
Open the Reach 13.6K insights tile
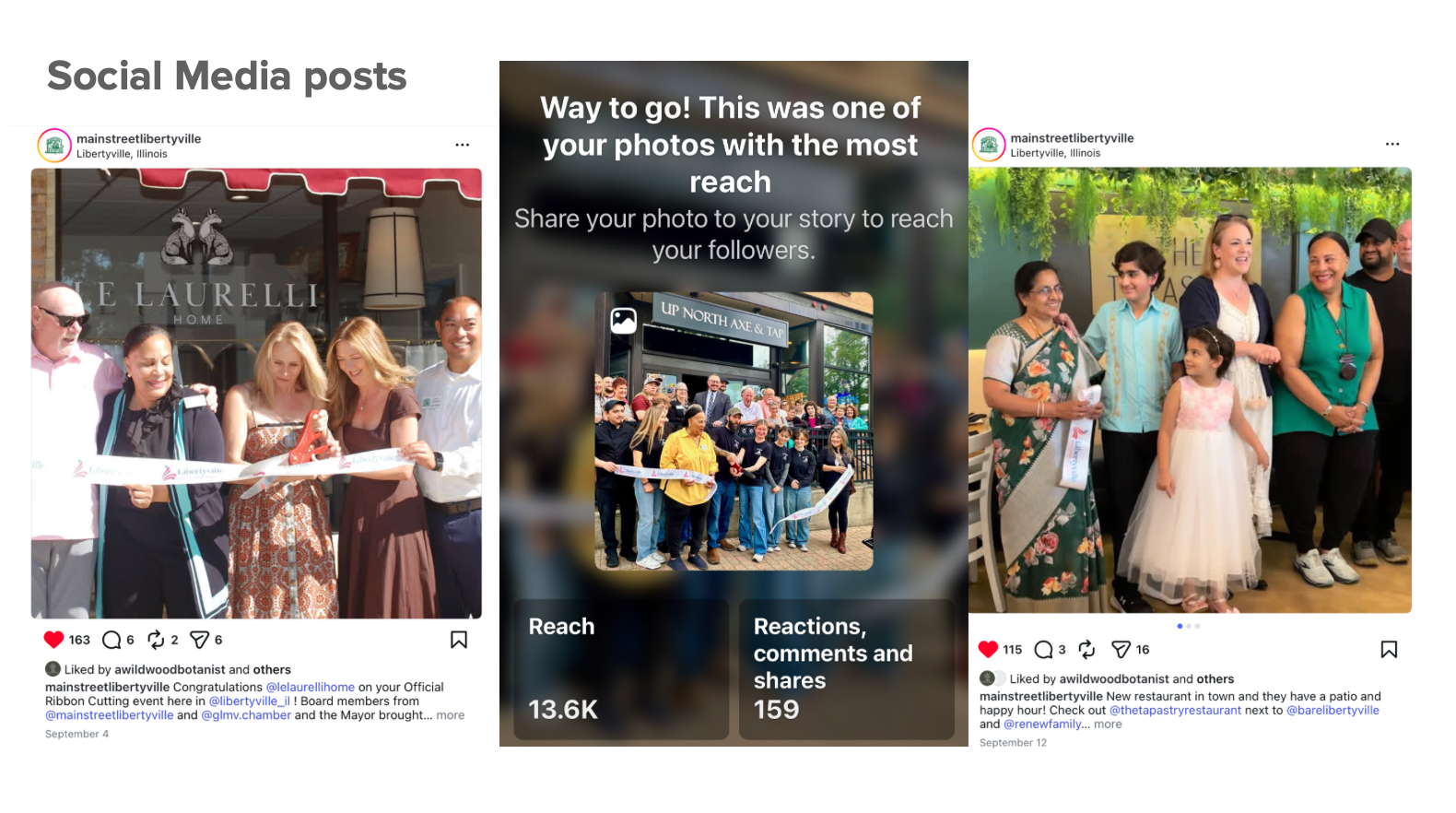(621, 670)
